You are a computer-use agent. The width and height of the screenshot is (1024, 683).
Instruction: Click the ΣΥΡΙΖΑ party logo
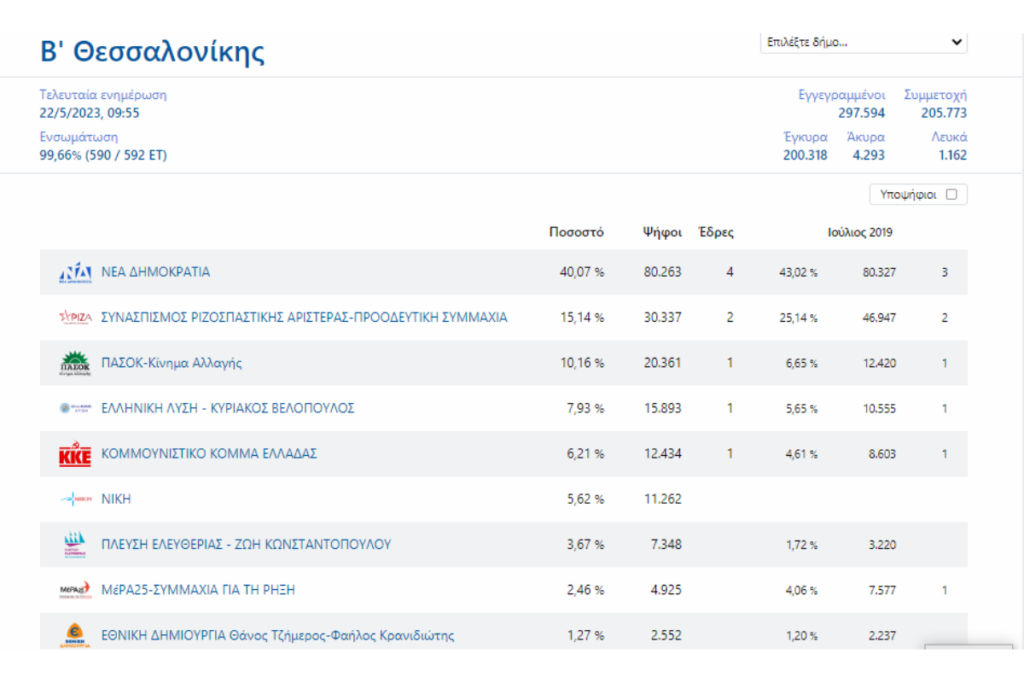click(75, 318)
